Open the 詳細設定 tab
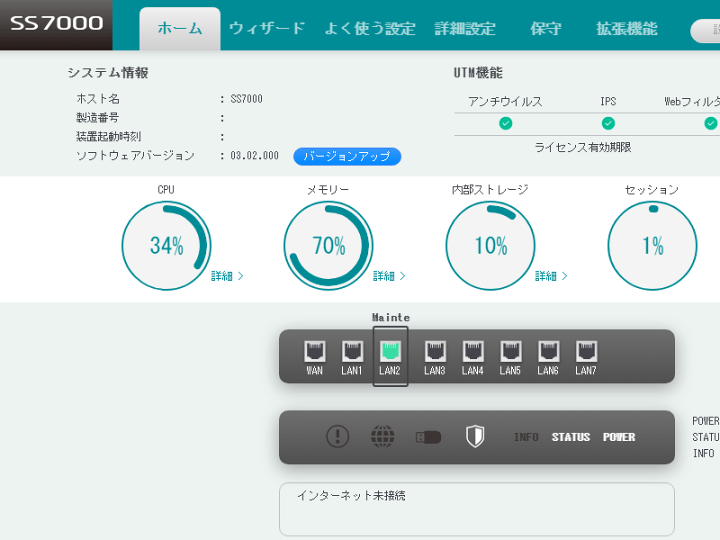 [465, 28]
